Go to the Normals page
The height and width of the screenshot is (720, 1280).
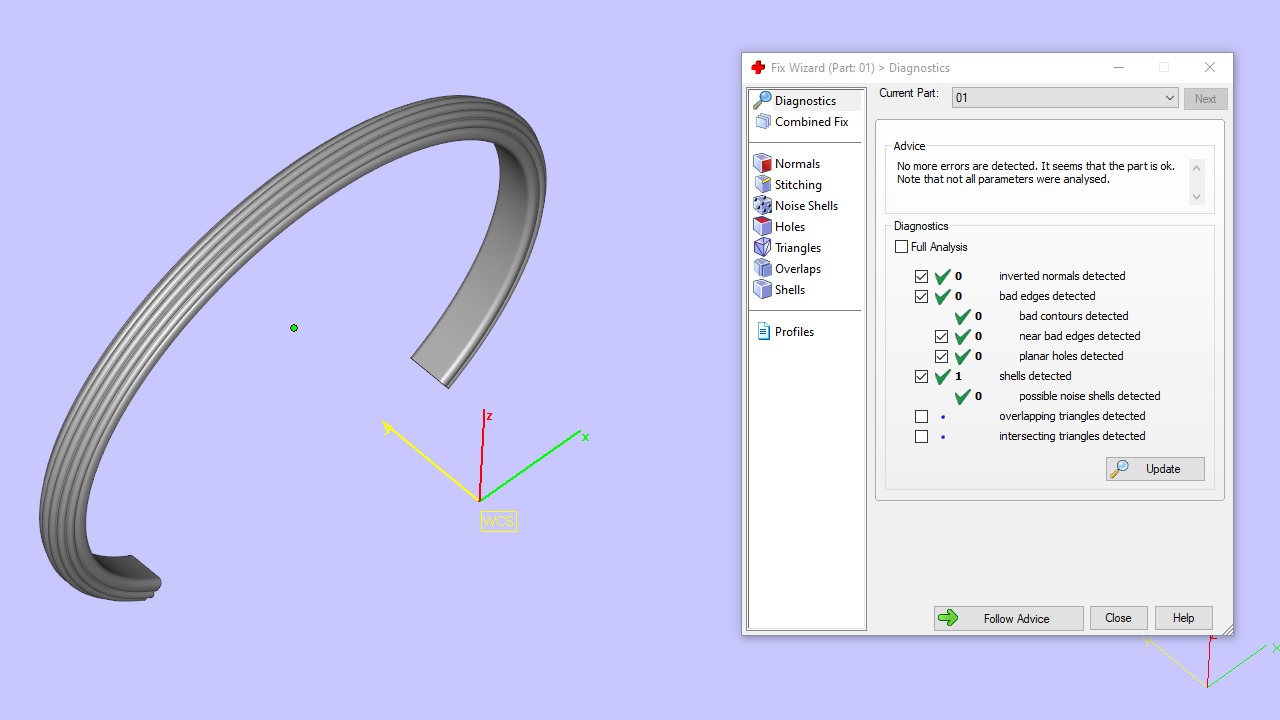pyautogui.click(x=797, y=163)
